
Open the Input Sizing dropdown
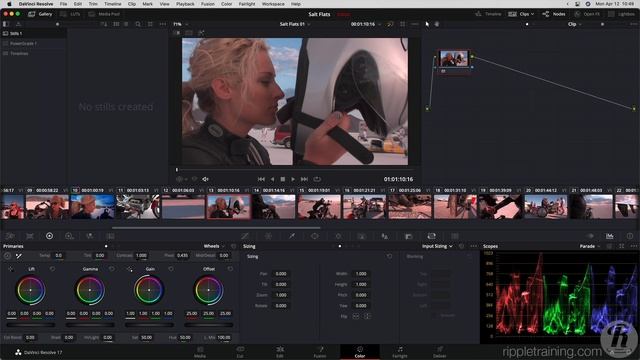coord(437,246)
